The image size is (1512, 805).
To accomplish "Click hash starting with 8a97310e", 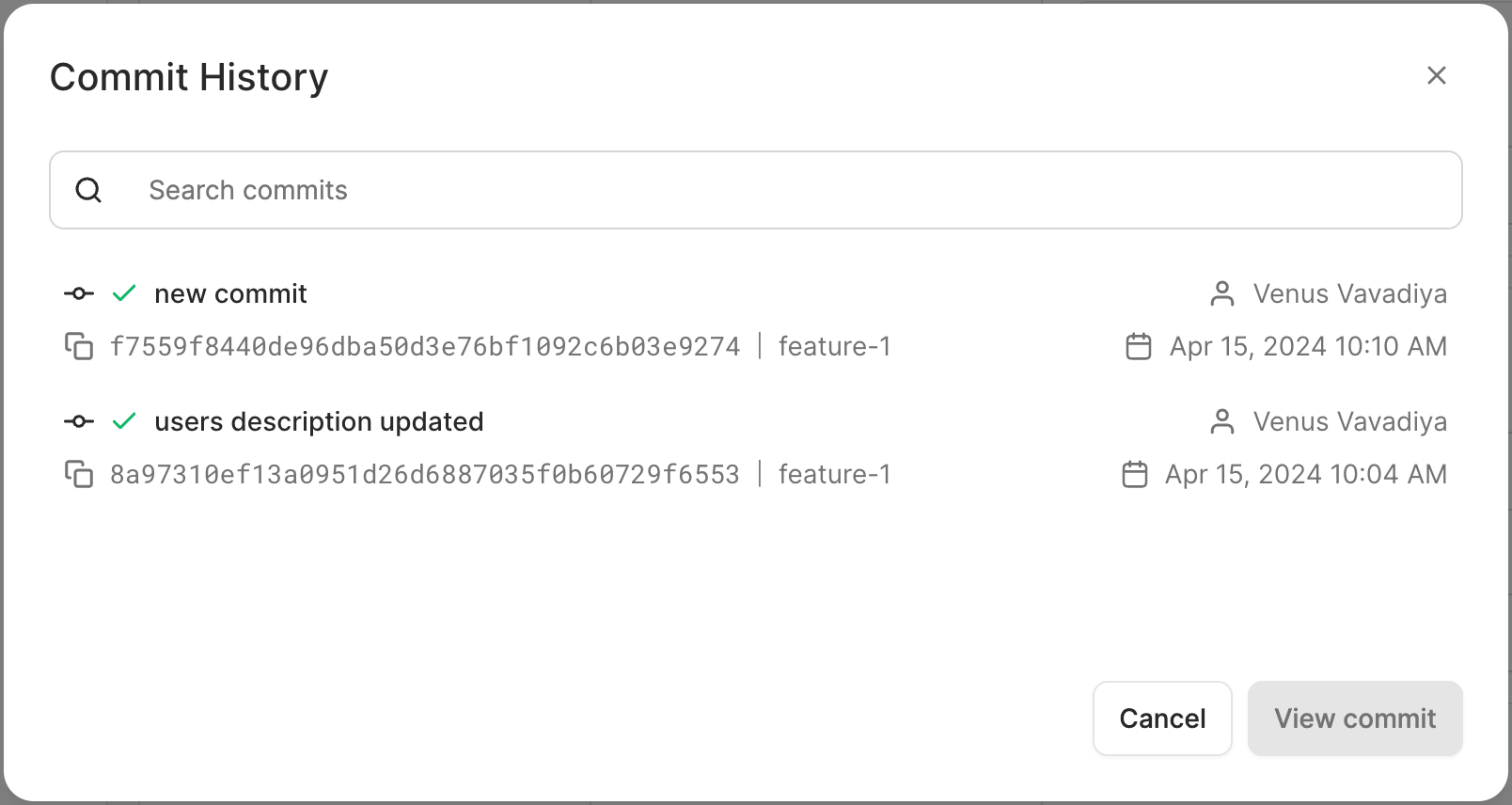I will point(425,475).
